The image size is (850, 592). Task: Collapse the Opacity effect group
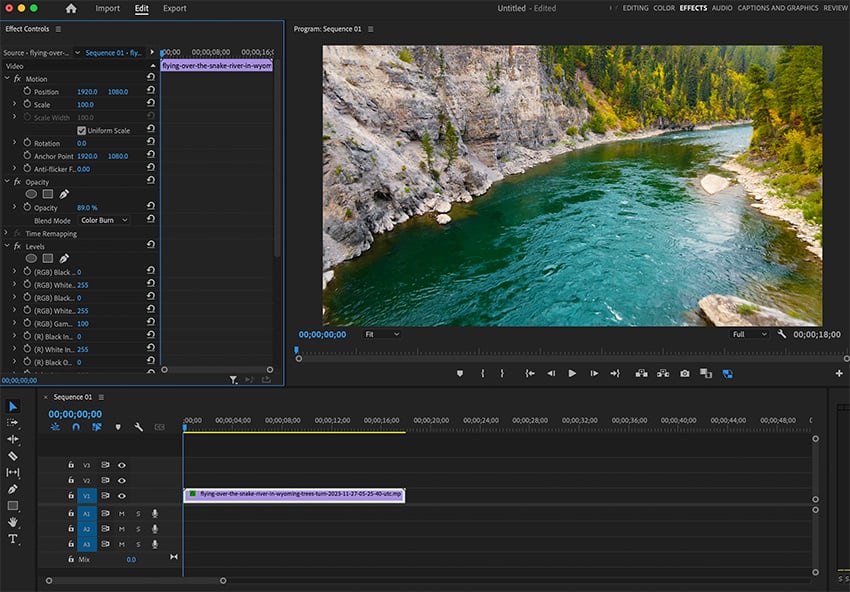7,182
